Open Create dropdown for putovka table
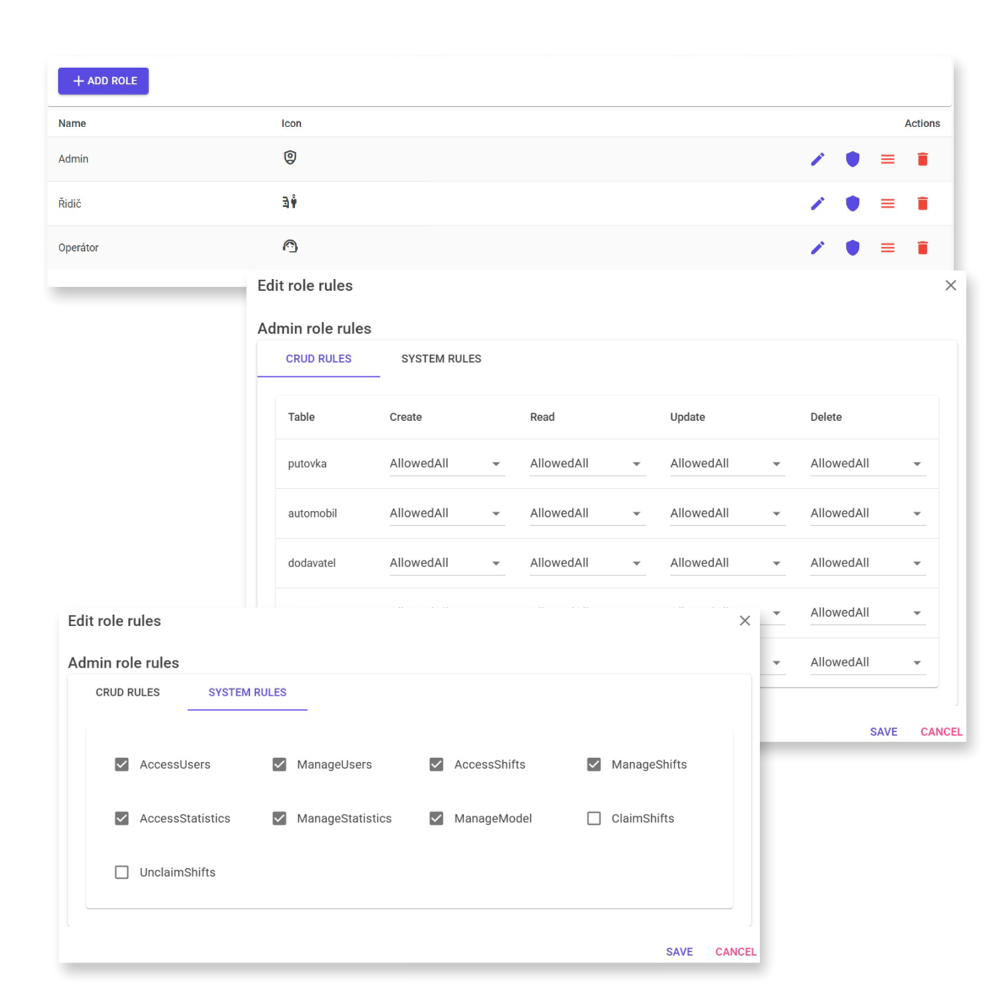This screenshot has width=1000, height=1000. coord(446,464)
